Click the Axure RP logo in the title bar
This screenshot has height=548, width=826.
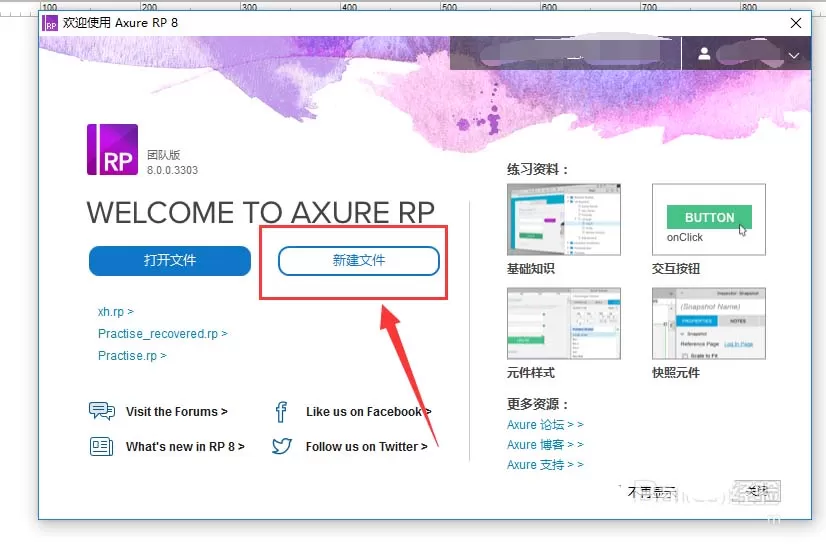(50, 23)
